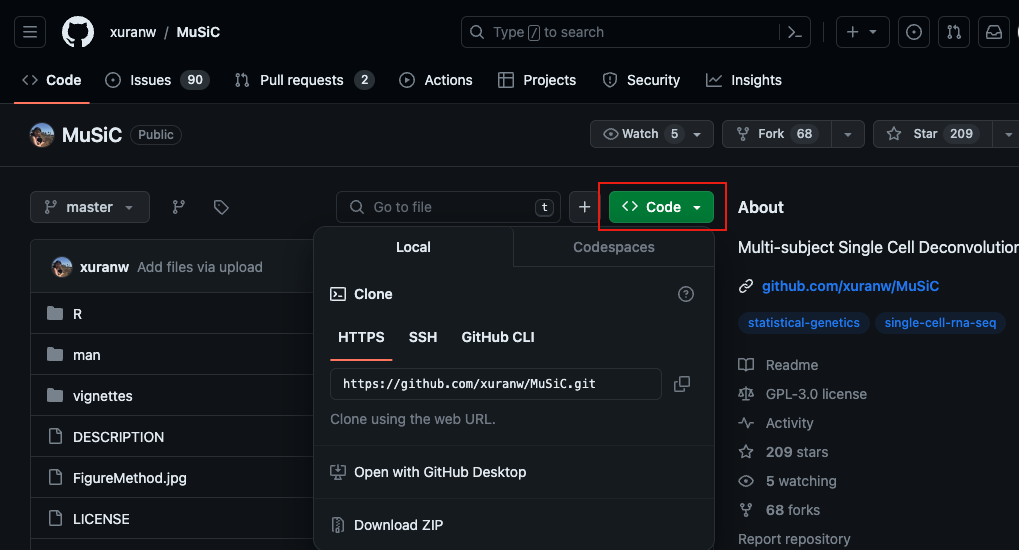Click Open with GitHub Desktop
Image resolution: width=1019 pixels, height=550 pixels.
click(440, 472)
